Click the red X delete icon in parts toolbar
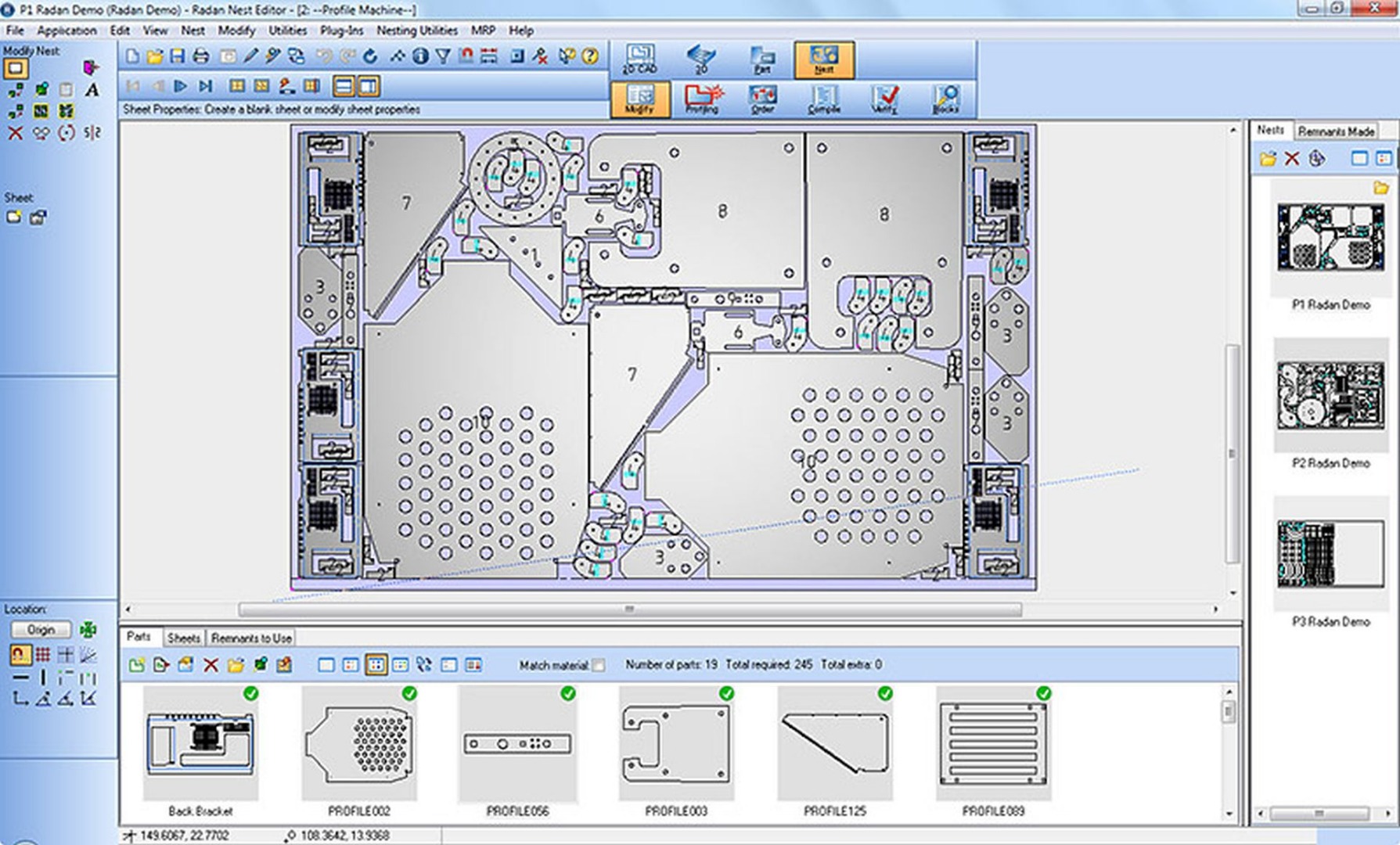Screen dimensions: 1400x845 211,665
